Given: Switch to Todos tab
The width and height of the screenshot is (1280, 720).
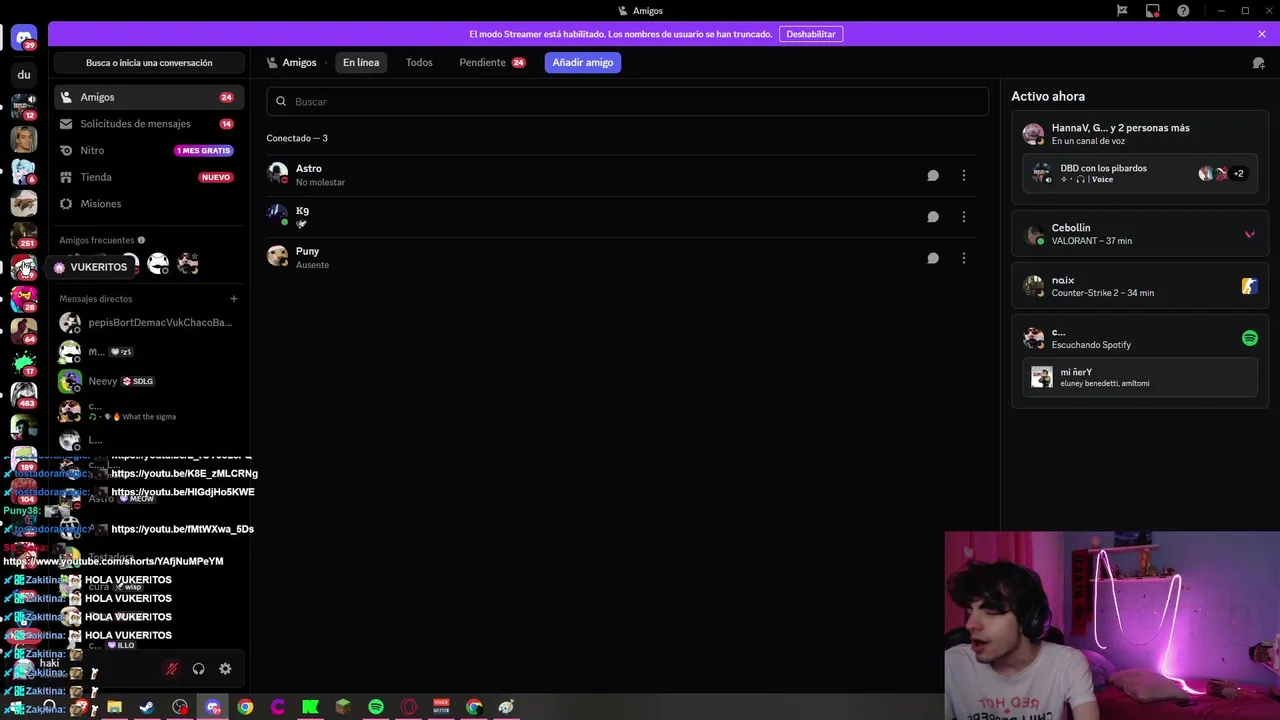Looking at the screenshot, I should pos(419,62).
